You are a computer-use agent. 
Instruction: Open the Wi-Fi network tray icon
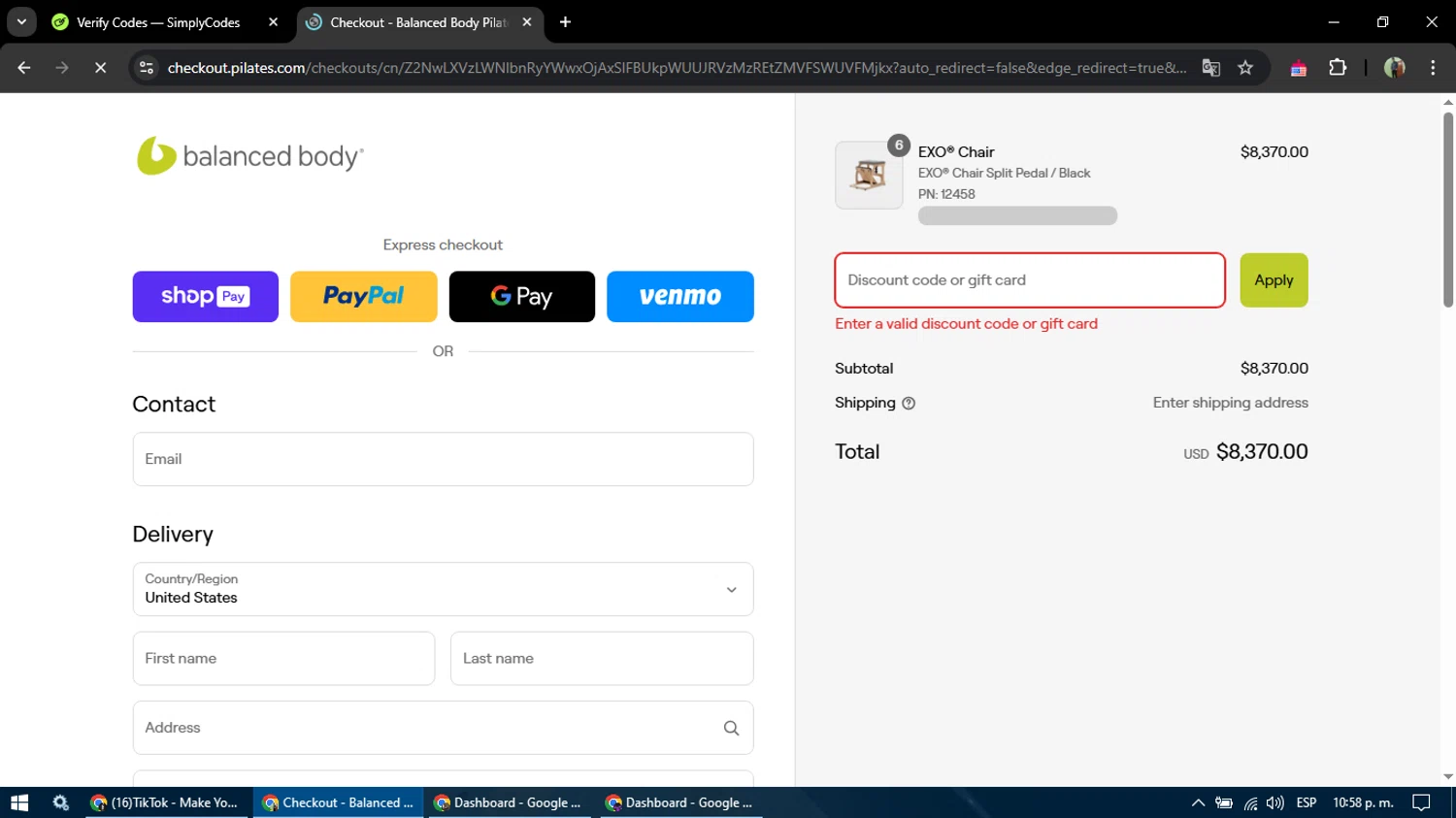point(1250,802)
